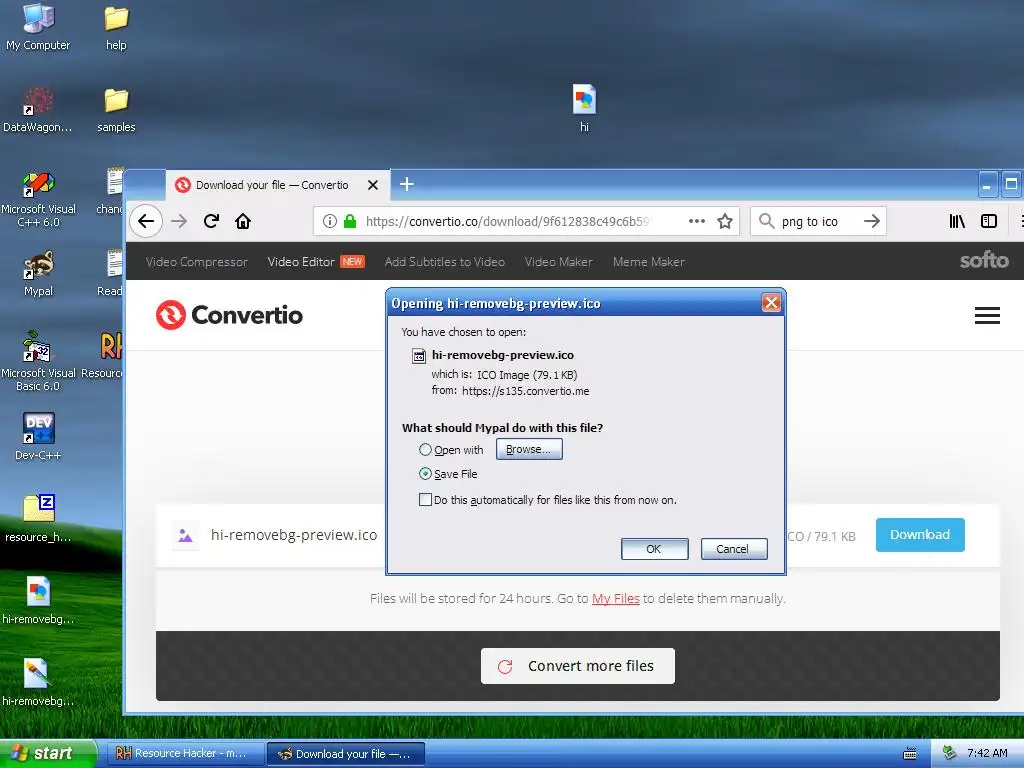
Task: Close the Download your file tab
Action: pos(373,185)
